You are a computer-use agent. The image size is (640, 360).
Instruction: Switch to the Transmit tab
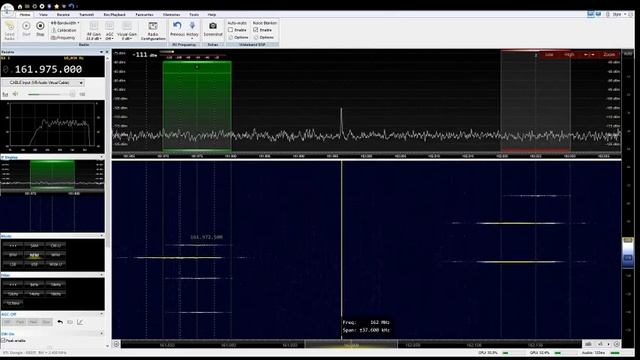pyautogui.click(x=86, y=15)
